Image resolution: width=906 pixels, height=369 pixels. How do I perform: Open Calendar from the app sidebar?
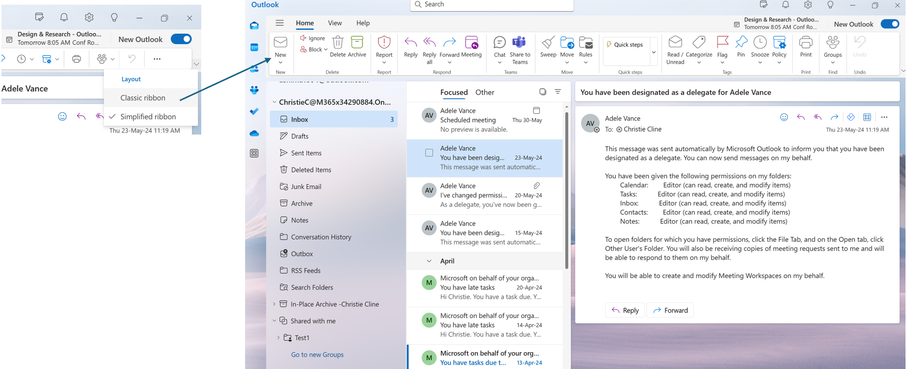(x=254, y=47)
